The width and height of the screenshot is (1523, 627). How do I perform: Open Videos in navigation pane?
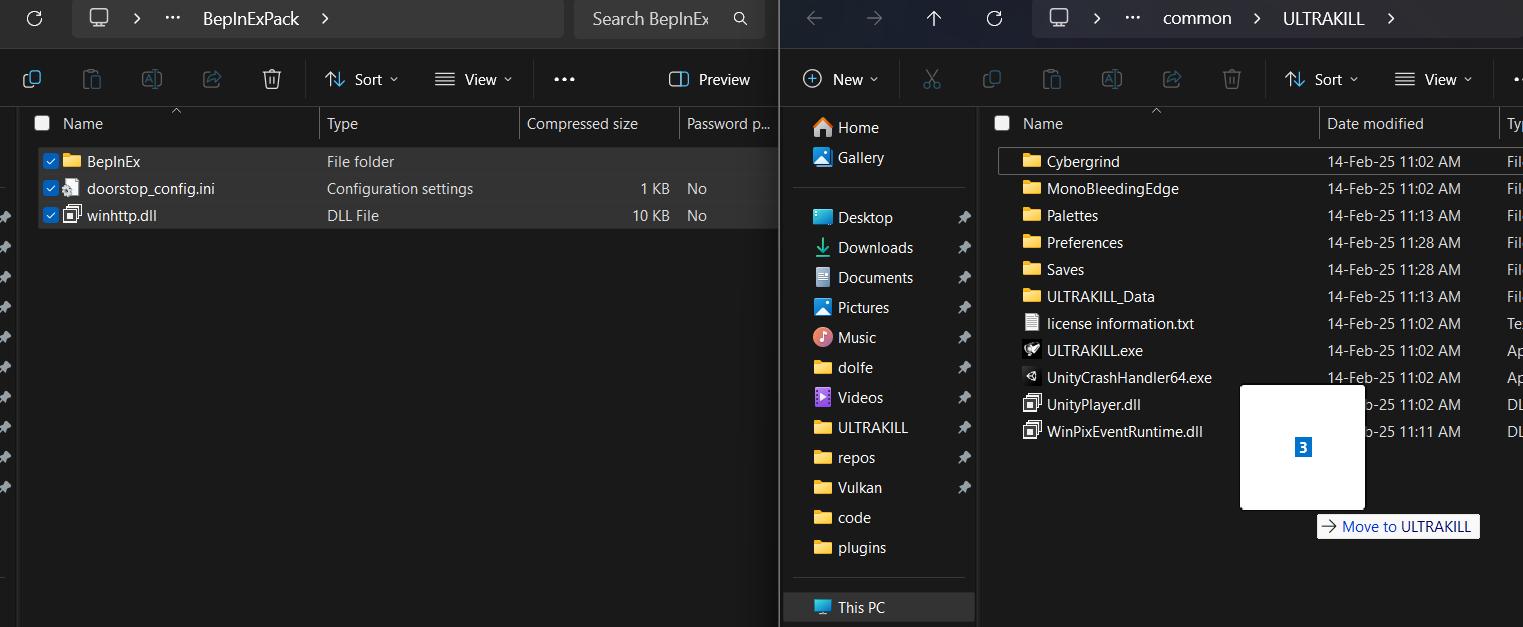(848, 397)
